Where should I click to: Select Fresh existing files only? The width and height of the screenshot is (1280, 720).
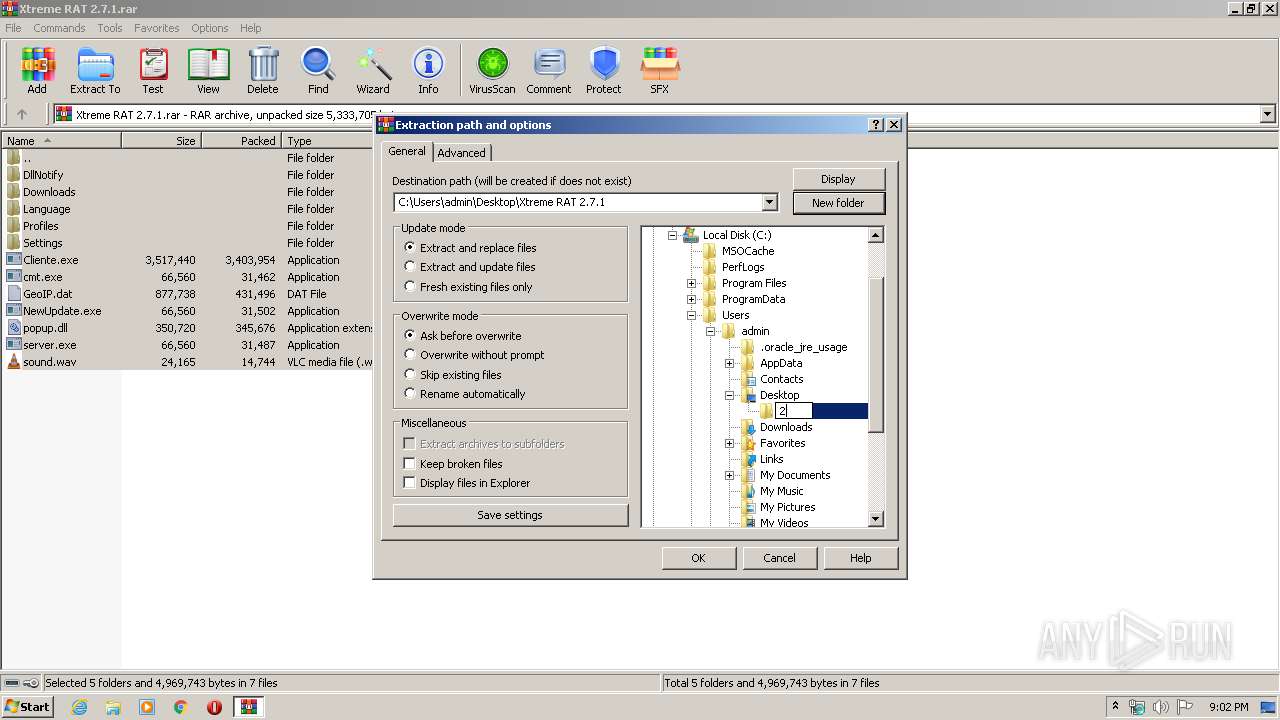(x=410, y=287)
